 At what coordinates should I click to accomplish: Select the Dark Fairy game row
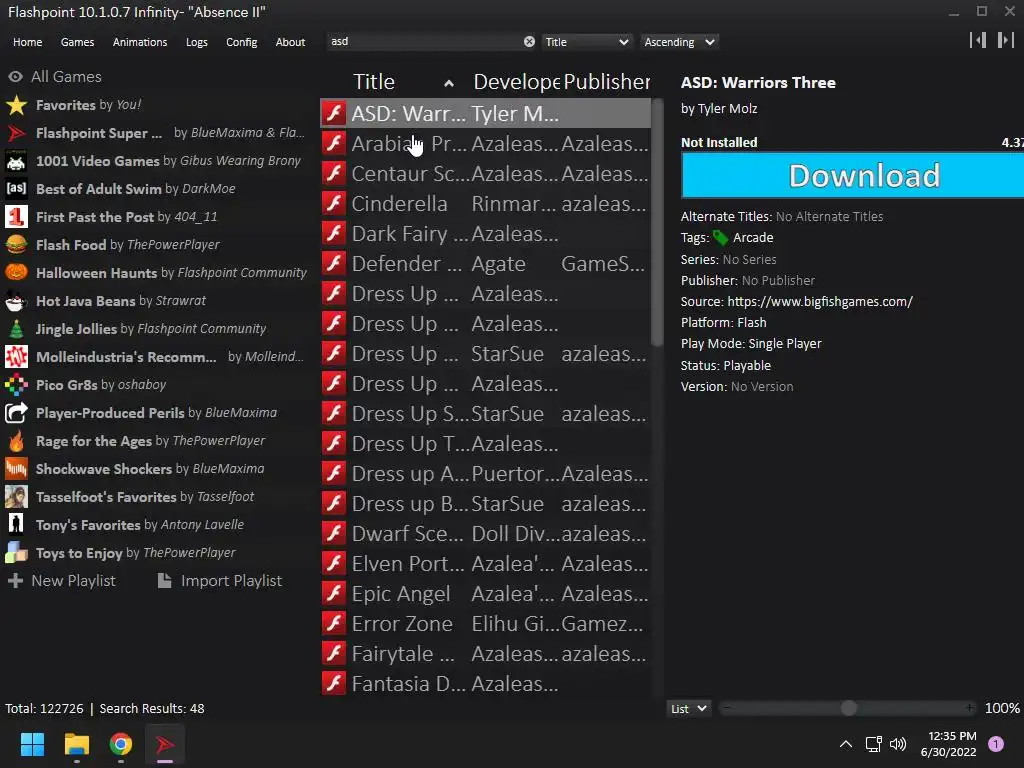coord(485,234)
